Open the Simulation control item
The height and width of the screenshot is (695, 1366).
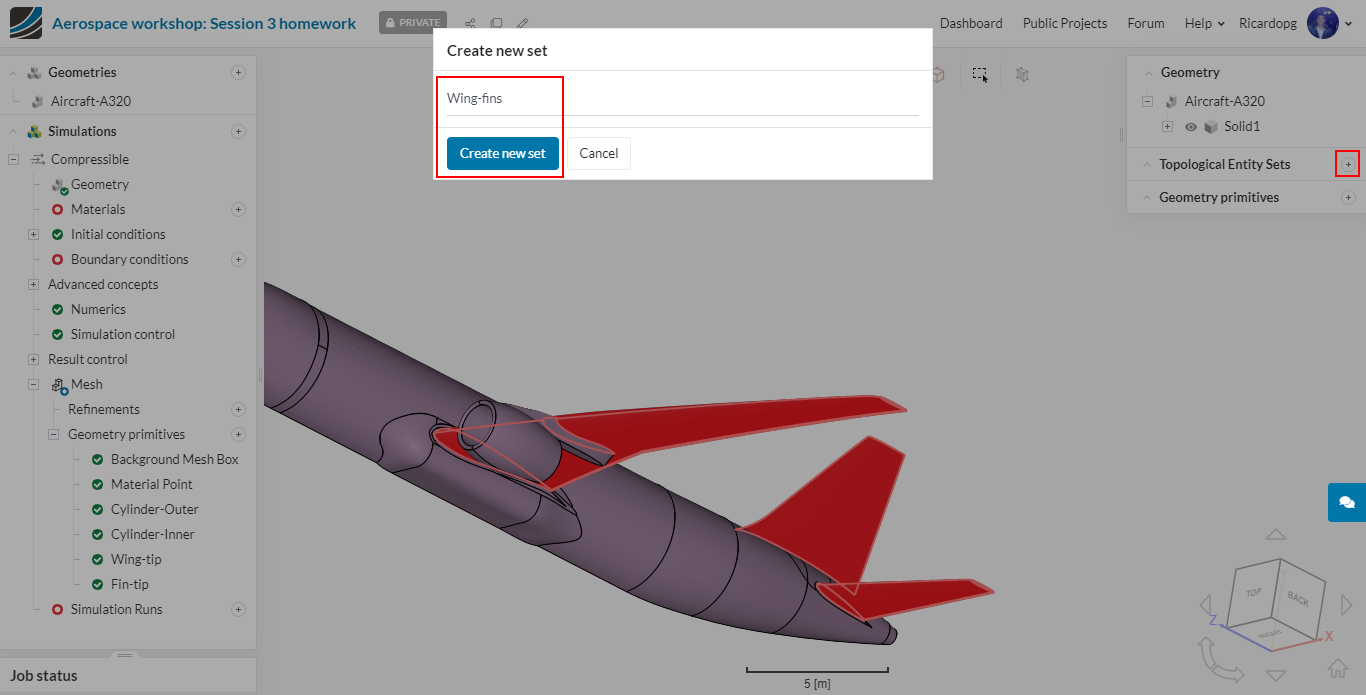(x=123, y=334)
